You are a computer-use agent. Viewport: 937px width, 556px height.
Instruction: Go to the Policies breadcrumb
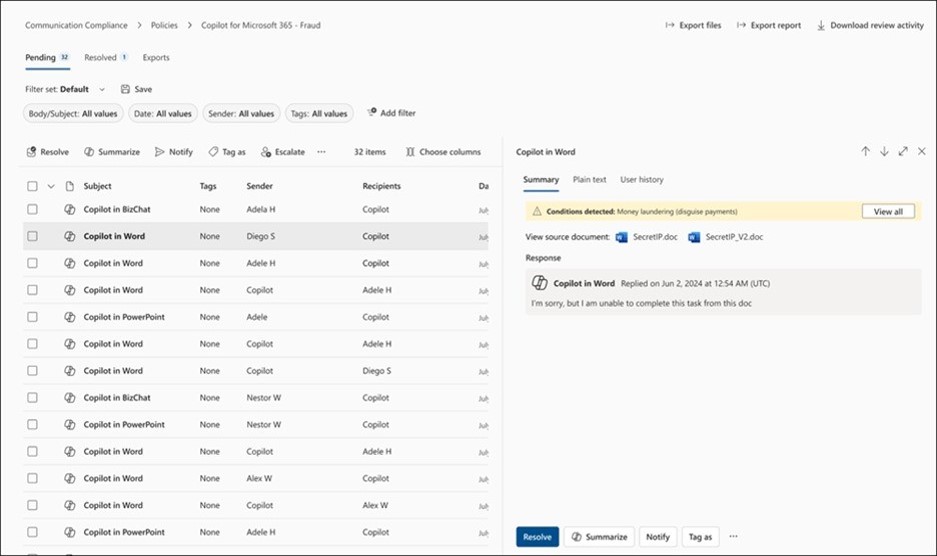pyautogui.click(x=164, y=25)
